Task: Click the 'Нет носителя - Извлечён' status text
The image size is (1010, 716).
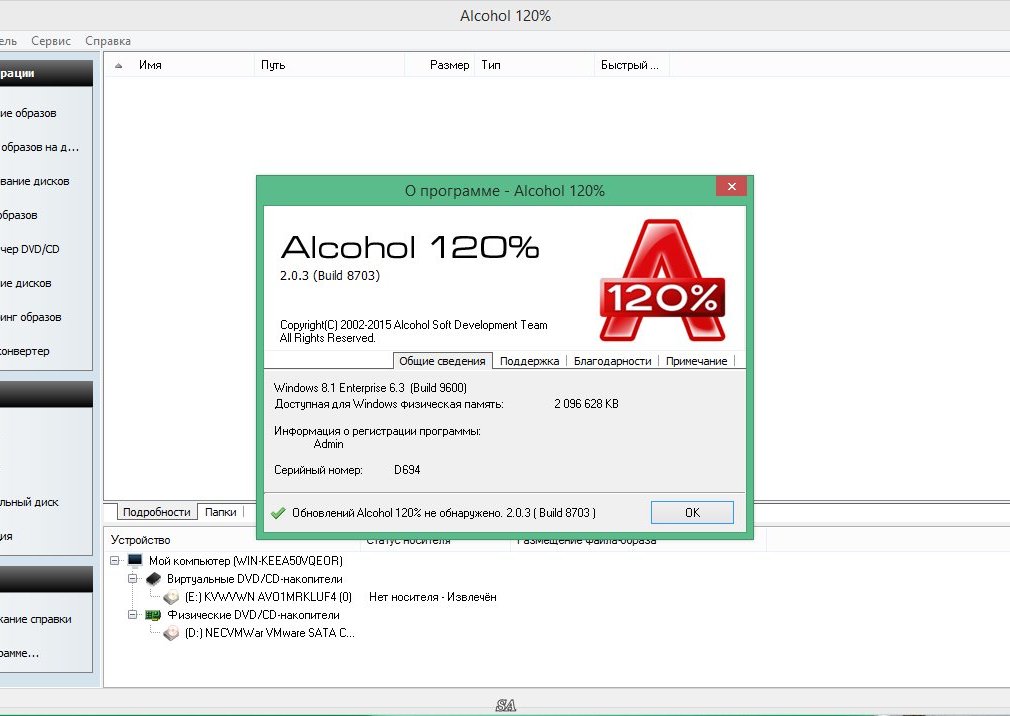Action: [432, 597]
